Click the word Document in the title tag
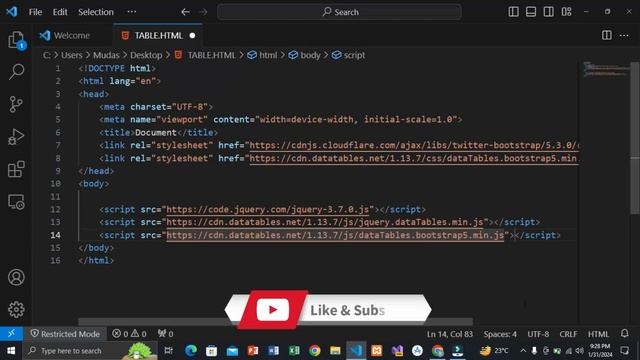Image resolution: width=640 pixels, height=360 pixels. click(156, 133)
